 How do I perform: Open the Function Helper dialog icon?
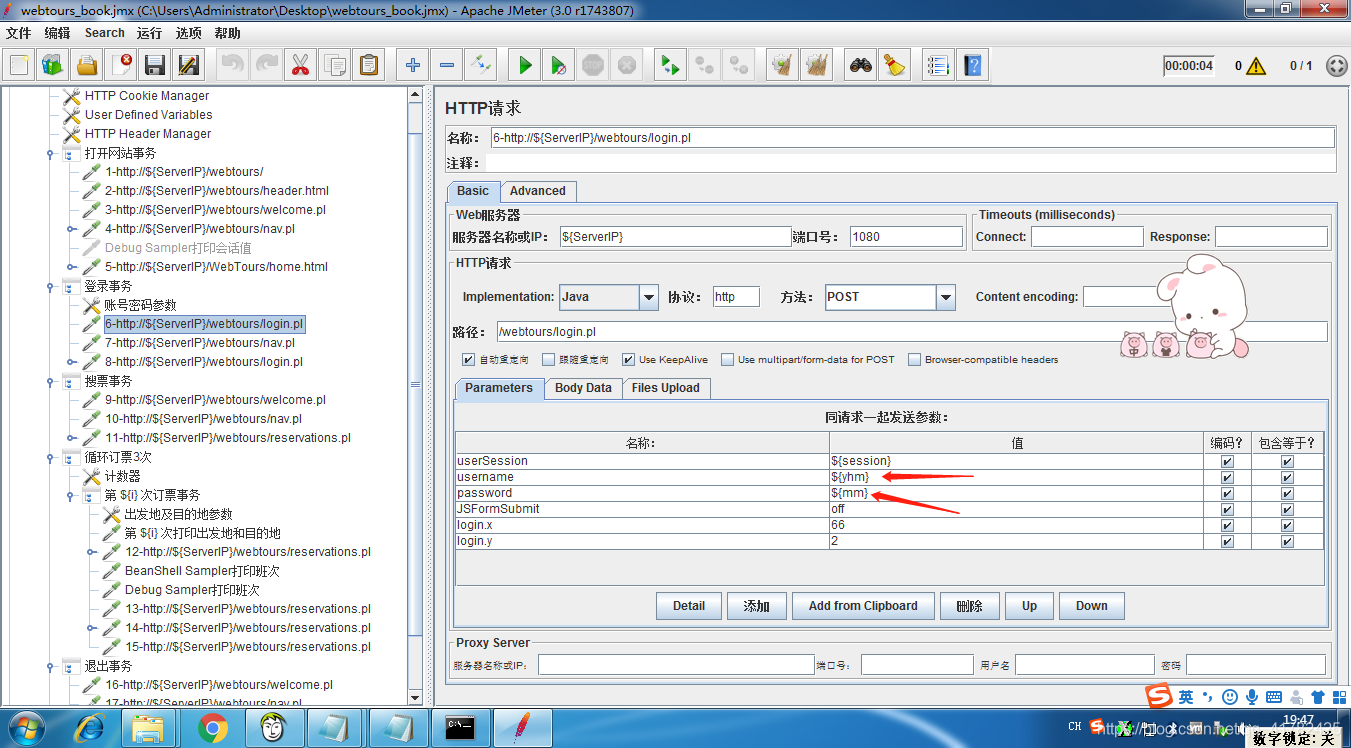point(938,66)
